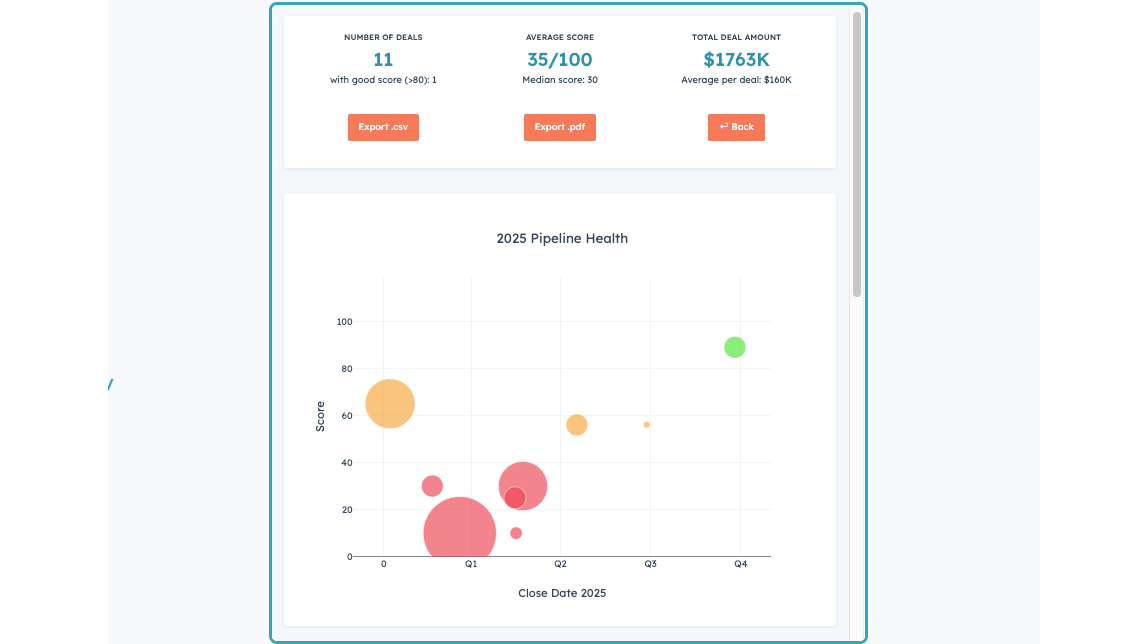Click the Score y-axis label
Viewport: 1145px width, 644px height.
[321, 416]
